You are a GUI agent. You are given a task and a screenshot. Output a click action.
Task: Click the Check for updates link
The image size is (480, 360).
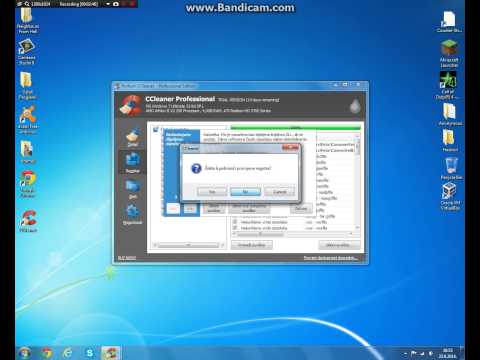(x=331, y=258)
